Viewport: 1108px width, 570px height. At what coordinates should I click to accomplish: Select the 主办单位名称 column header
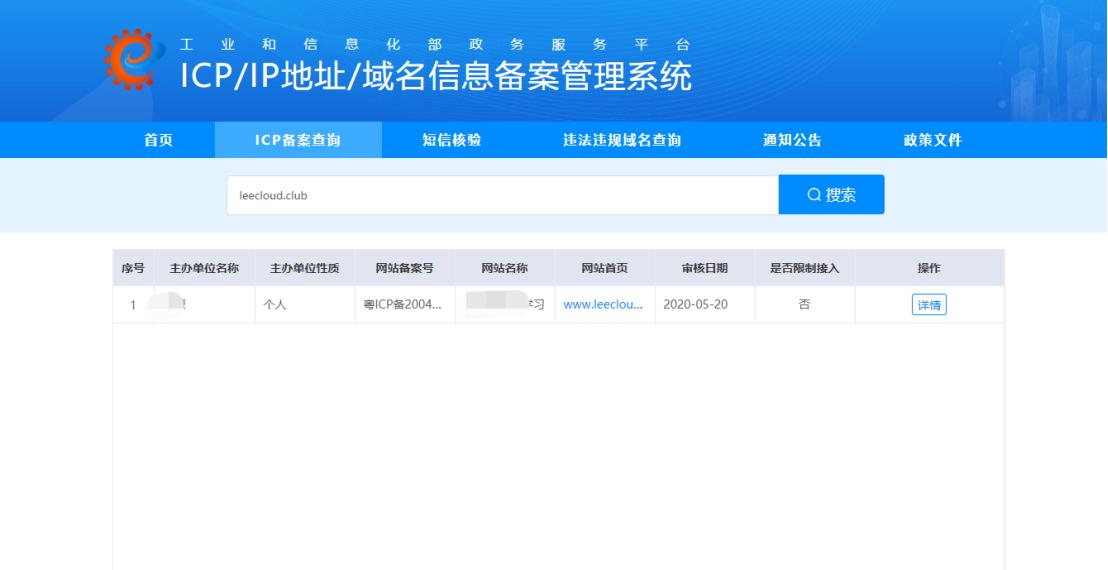point(204,268)
